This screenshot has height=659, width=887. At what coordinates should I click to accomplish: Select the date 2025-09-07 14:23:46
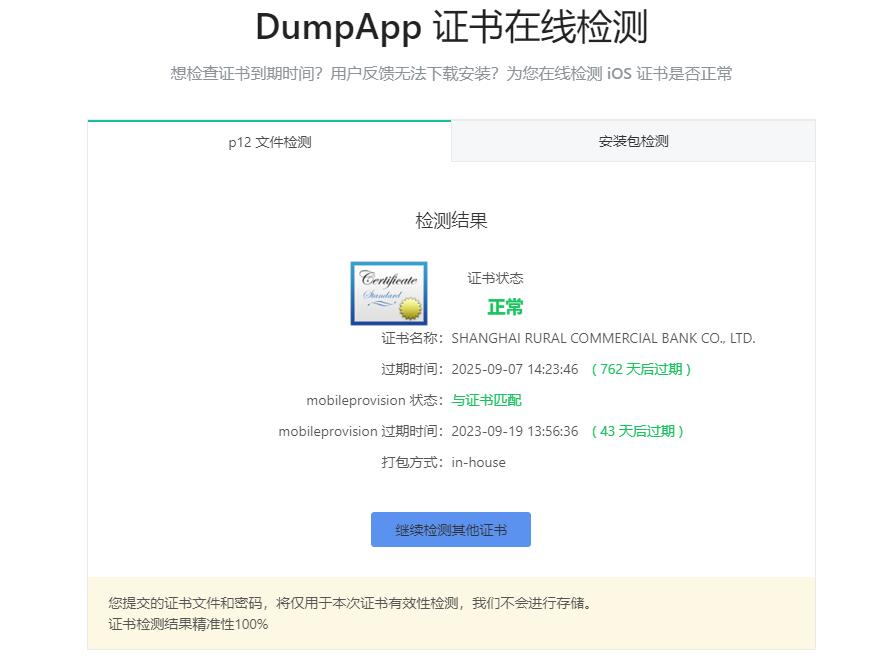tap(515, 369)
